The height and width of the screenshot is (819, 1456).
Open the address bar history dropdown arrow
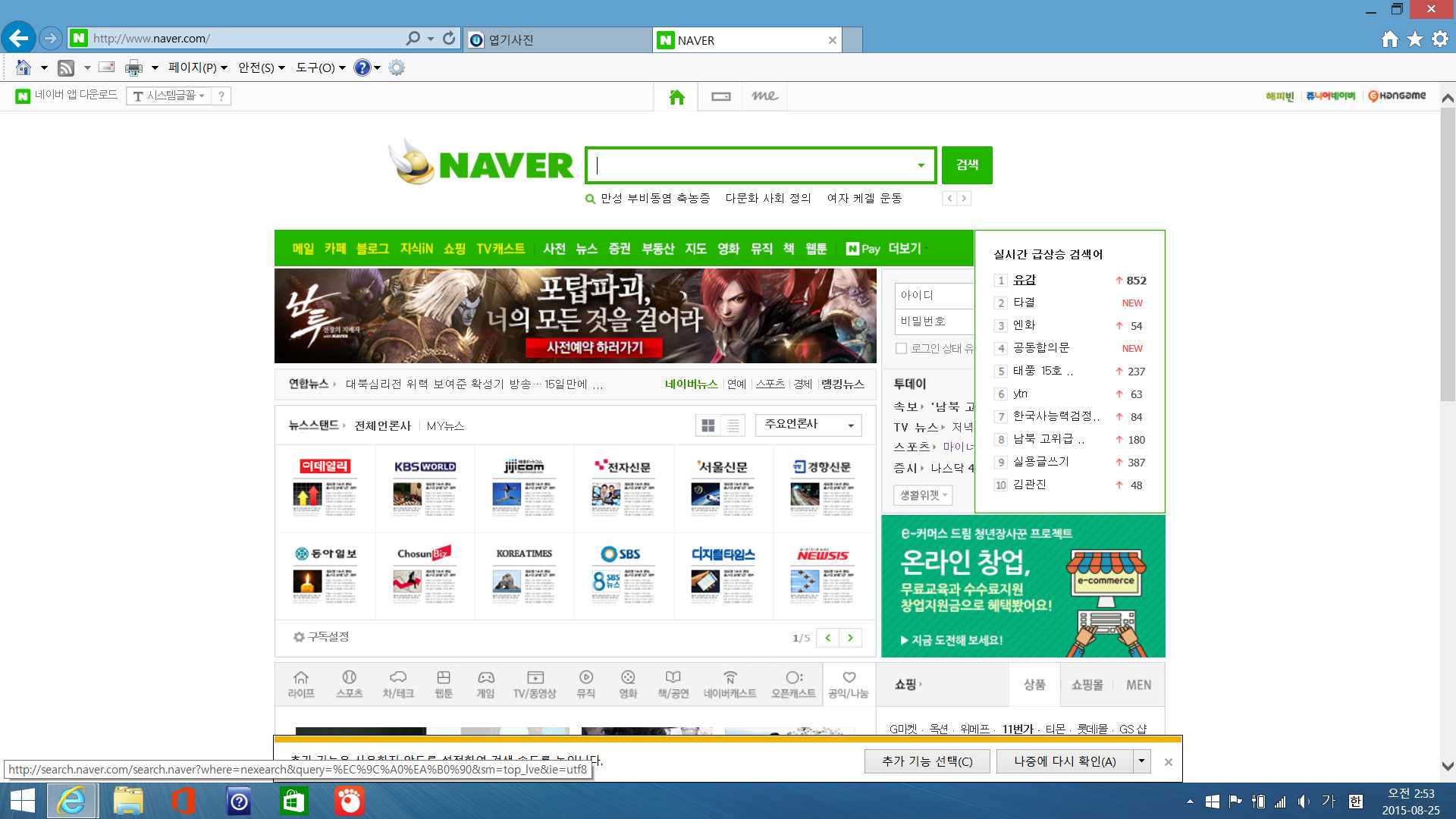pos(431,38)
